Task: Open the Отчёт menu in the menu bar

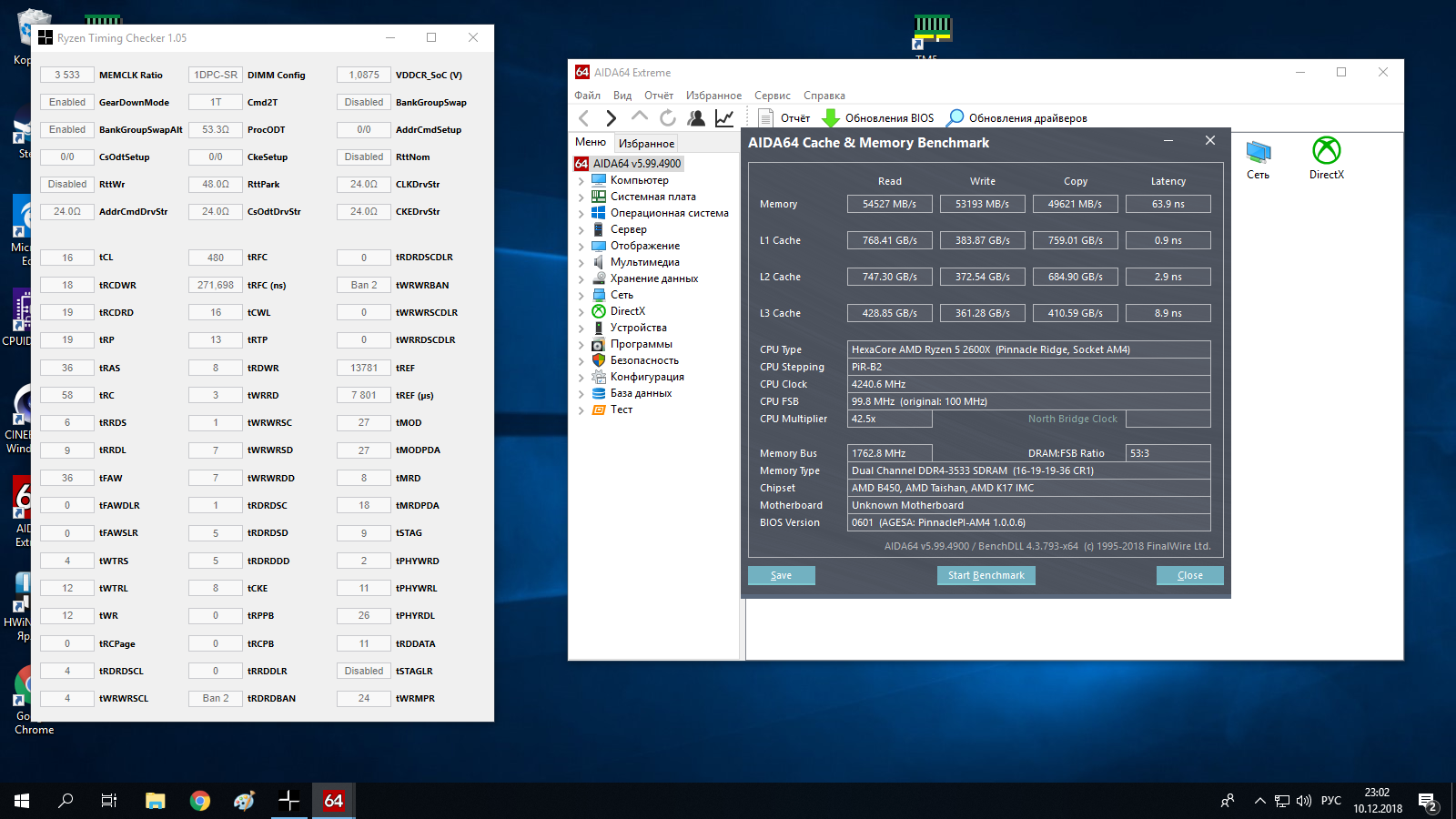Action: (659, 96)
